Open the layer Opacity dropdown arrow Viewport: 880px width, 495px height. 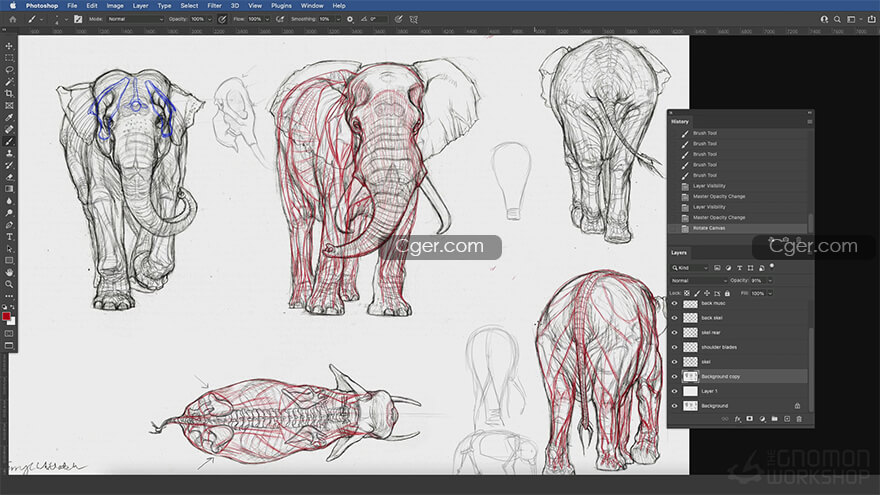click(770, 280)
